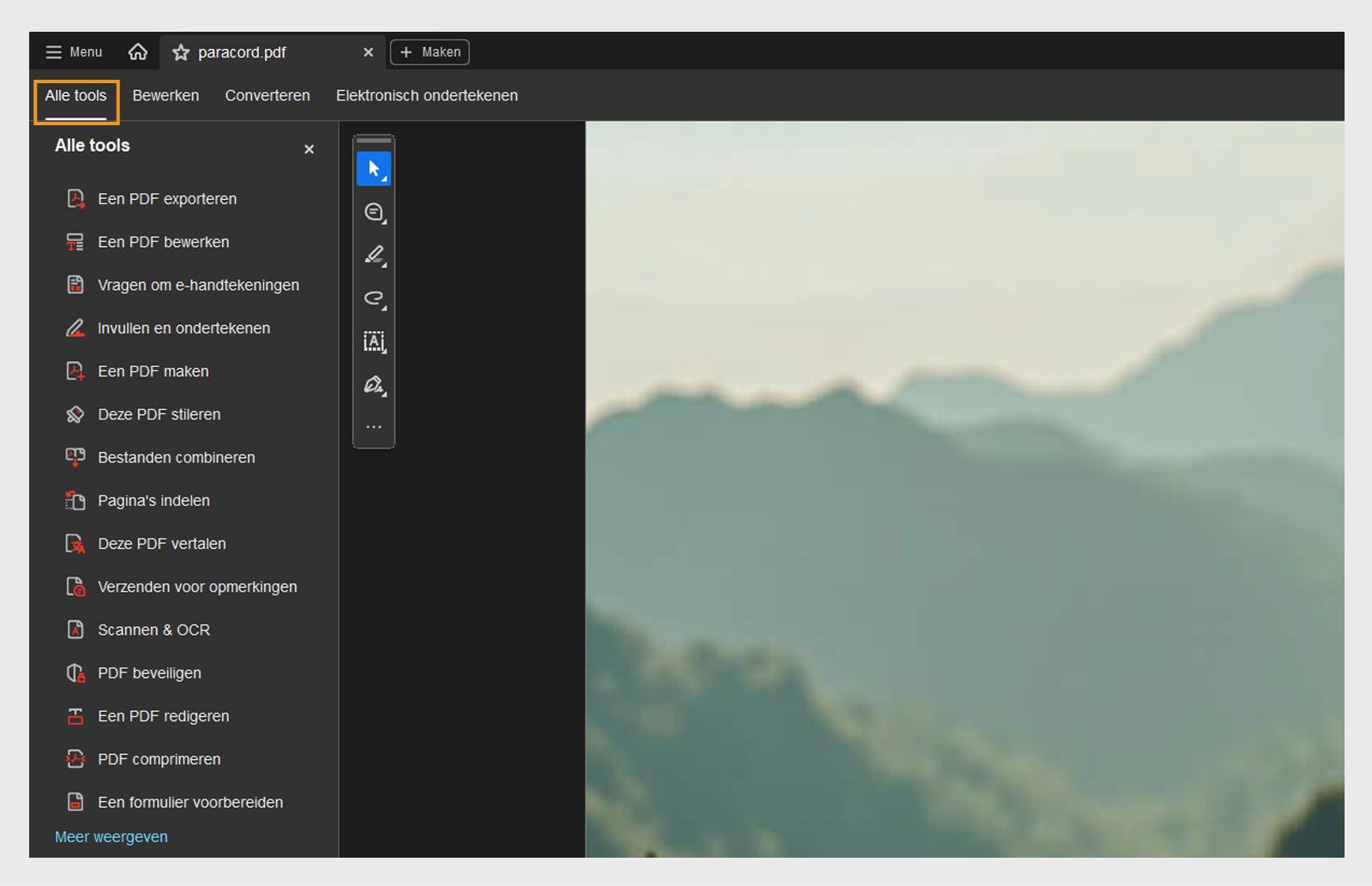Click the Meer weergeven link

click(111, 836)
